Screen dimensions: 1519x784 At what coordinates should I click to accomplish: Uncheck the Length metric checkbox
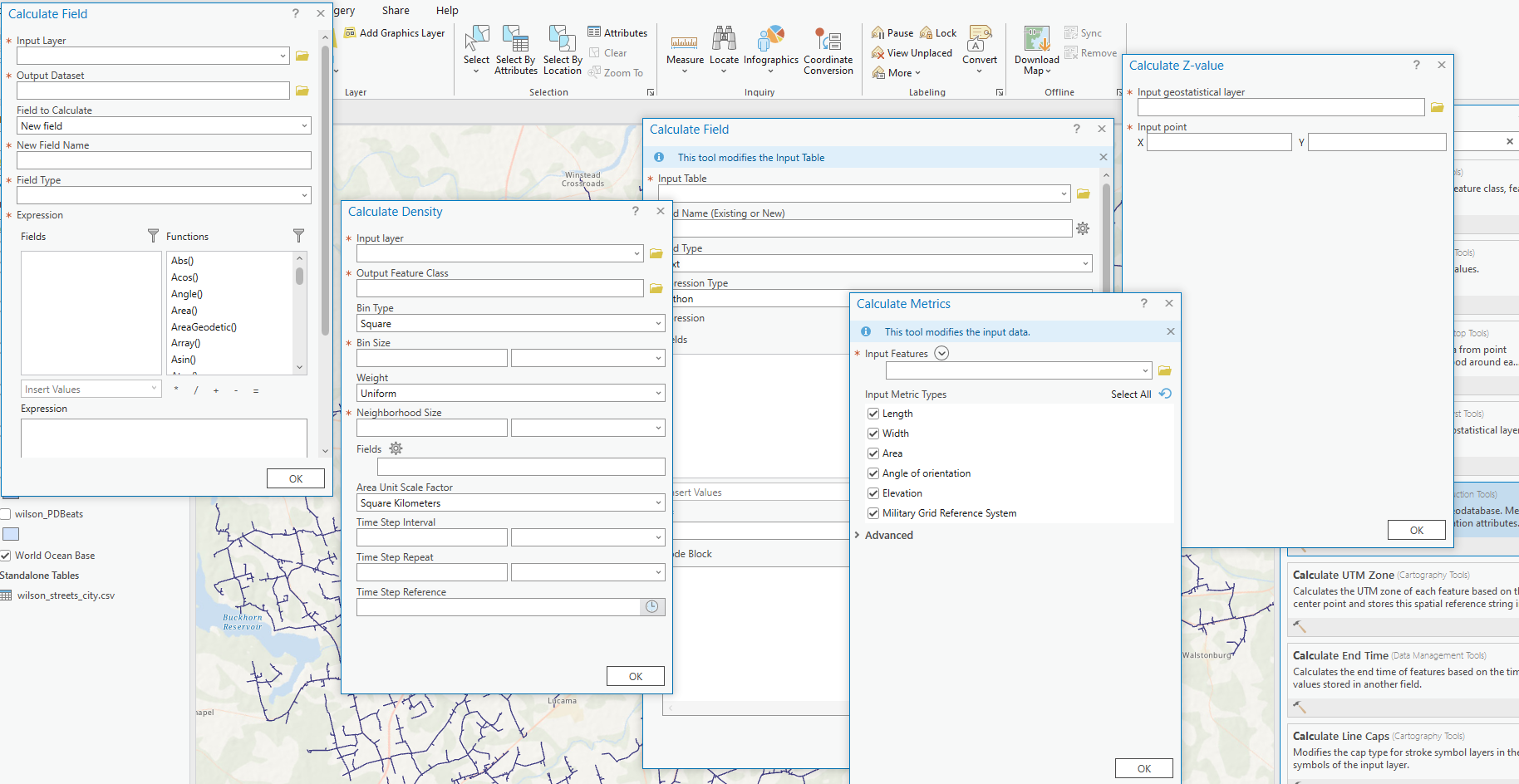pos(873,414)
